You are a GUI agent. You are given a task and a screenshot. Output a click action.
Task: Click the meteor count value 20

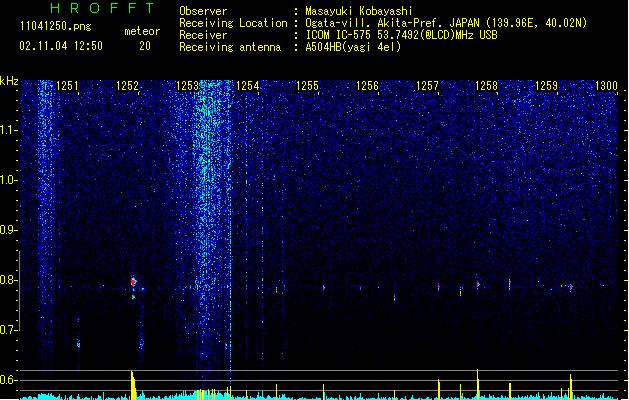click(145, 46)
